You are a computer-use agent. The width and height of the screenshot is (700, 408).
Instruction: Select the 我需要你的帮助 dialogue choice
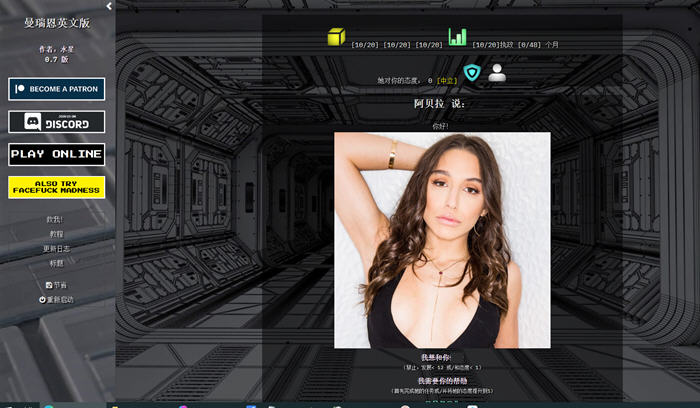442,381
